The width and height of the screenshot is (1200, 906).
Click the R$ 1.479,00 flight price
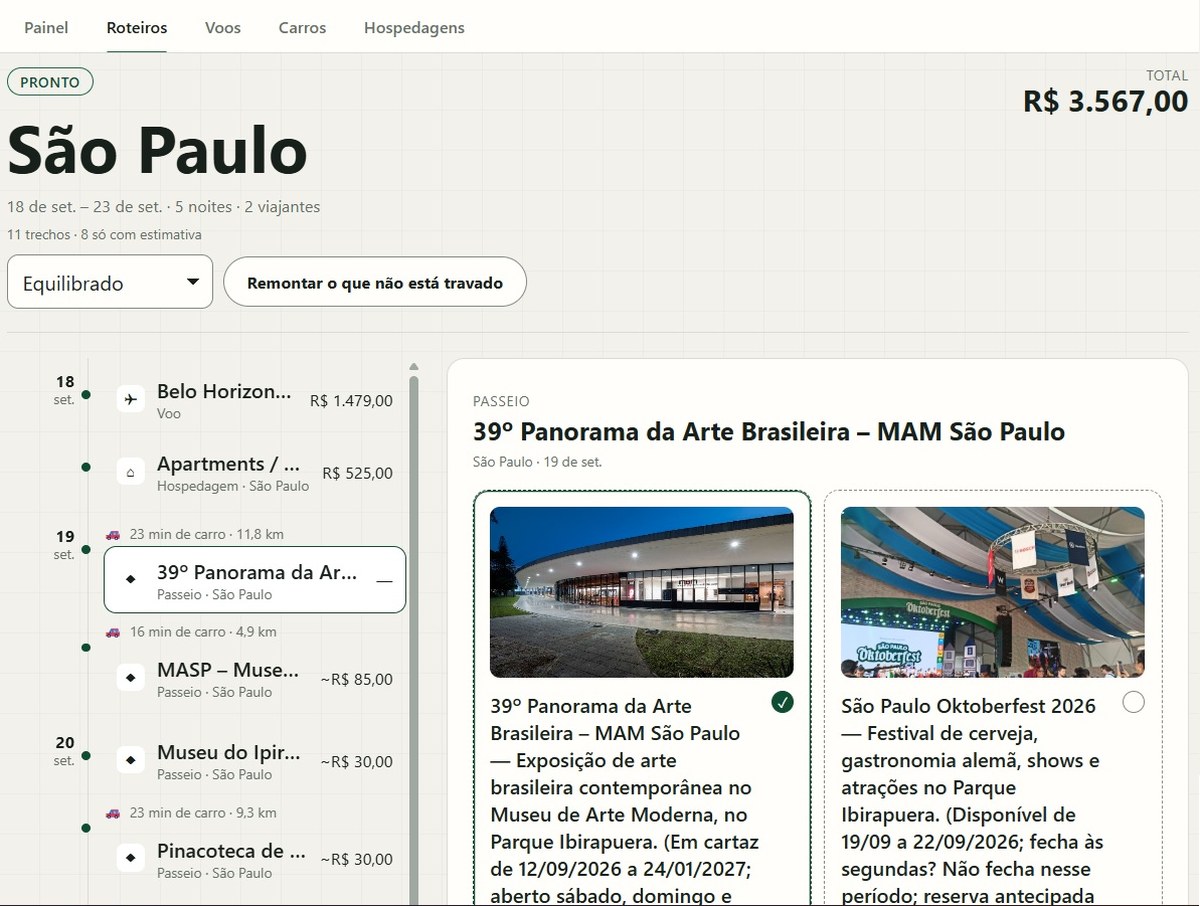pyautogui.click(x=351, y=400)
